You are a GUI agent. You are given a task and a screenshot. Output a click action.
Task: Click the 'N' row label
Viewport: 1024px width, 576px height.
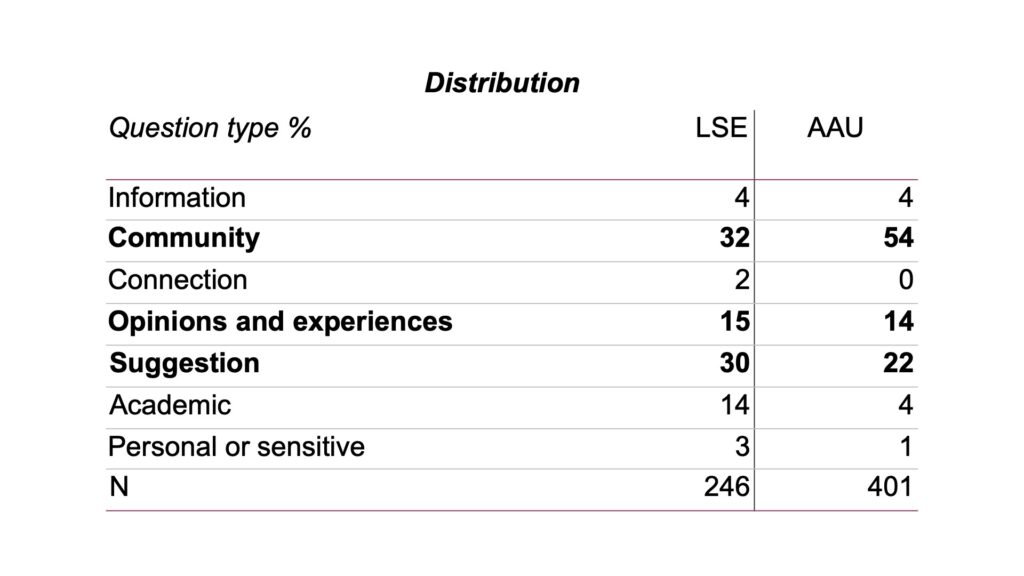click(x=118, y=487)
